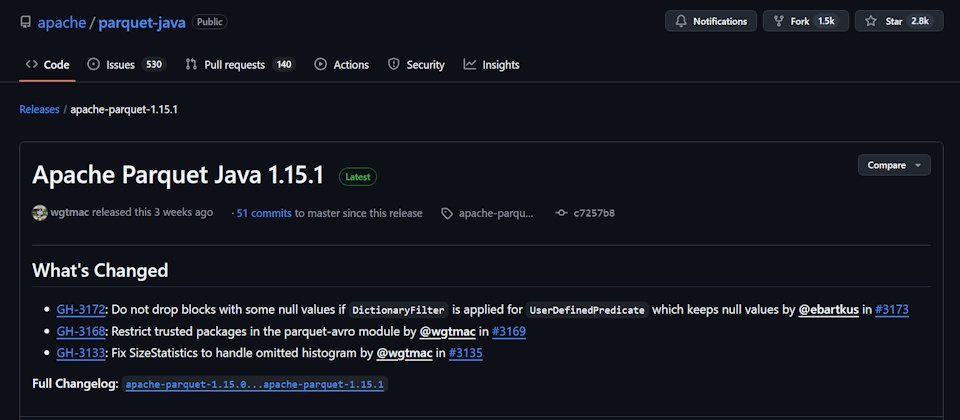
Task: Open wgtmac's avatar thumbnail
Action: [x=40, y=212]
